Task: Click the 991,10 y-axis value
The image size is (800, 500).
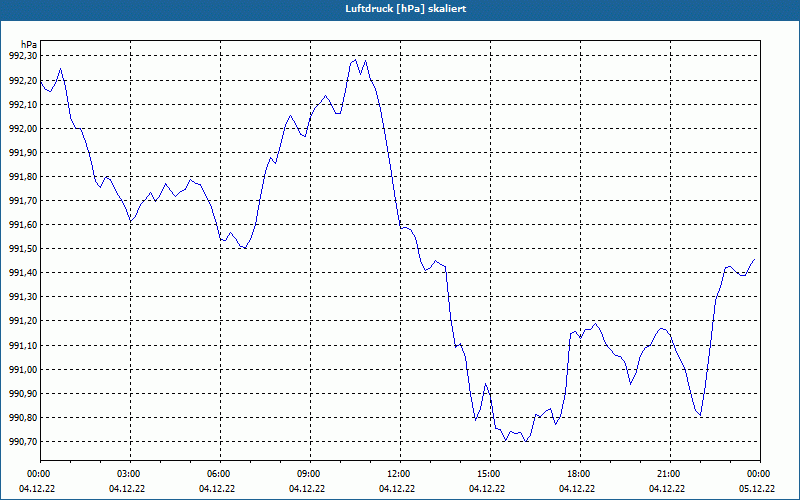Action: coord(23,345)
